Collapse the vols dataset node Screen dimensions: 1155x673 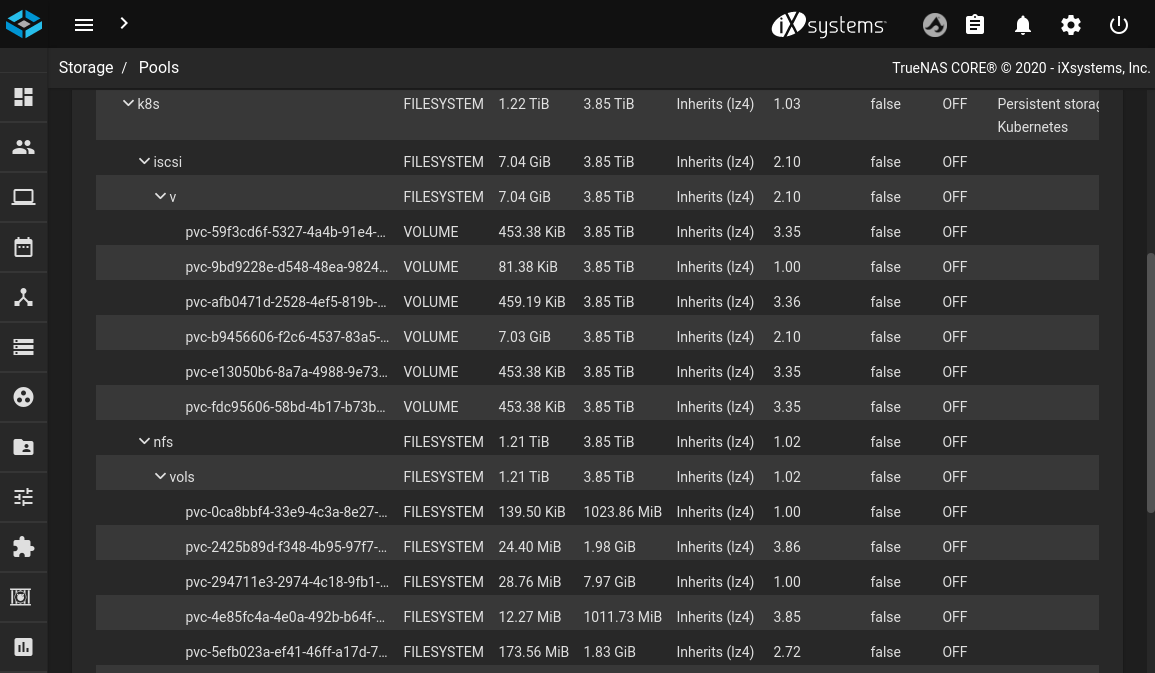coord(160,476)
